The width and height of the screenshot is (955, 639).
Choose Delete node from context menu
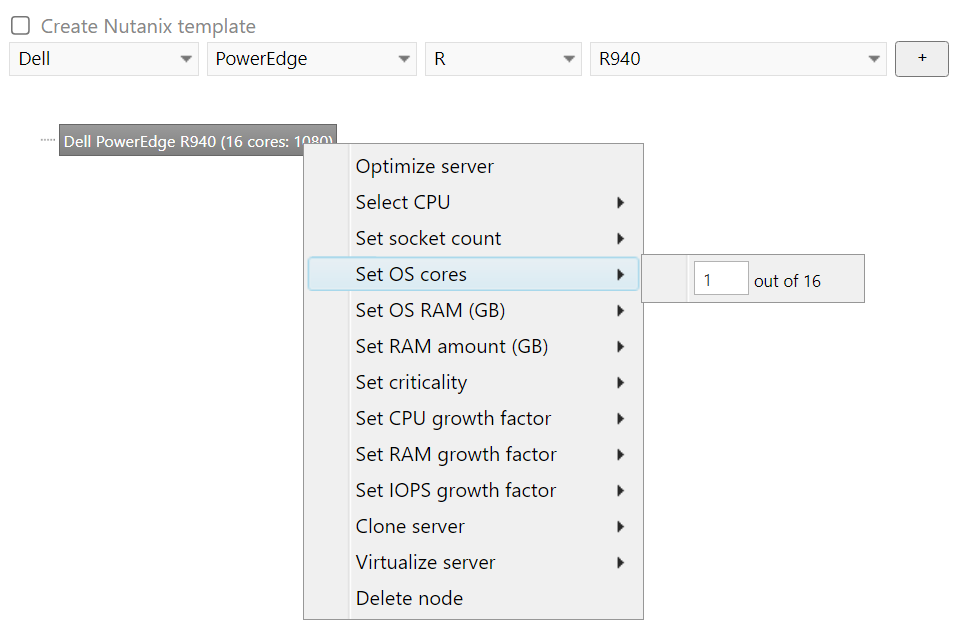410,599
